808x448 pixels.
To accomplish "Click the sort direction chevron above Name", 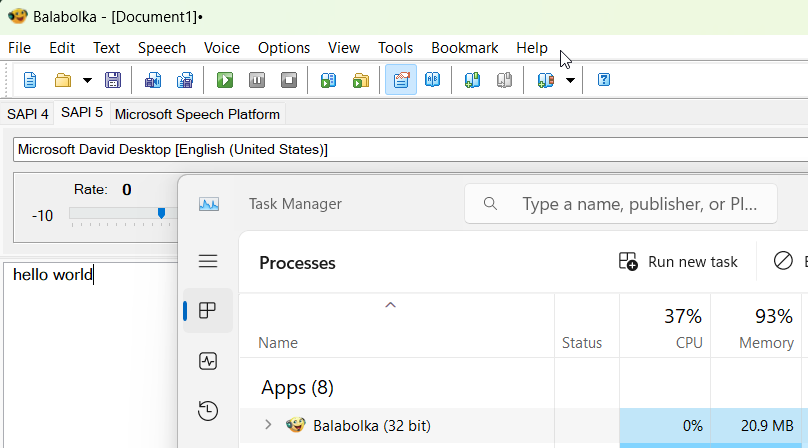I will point(391,305).
